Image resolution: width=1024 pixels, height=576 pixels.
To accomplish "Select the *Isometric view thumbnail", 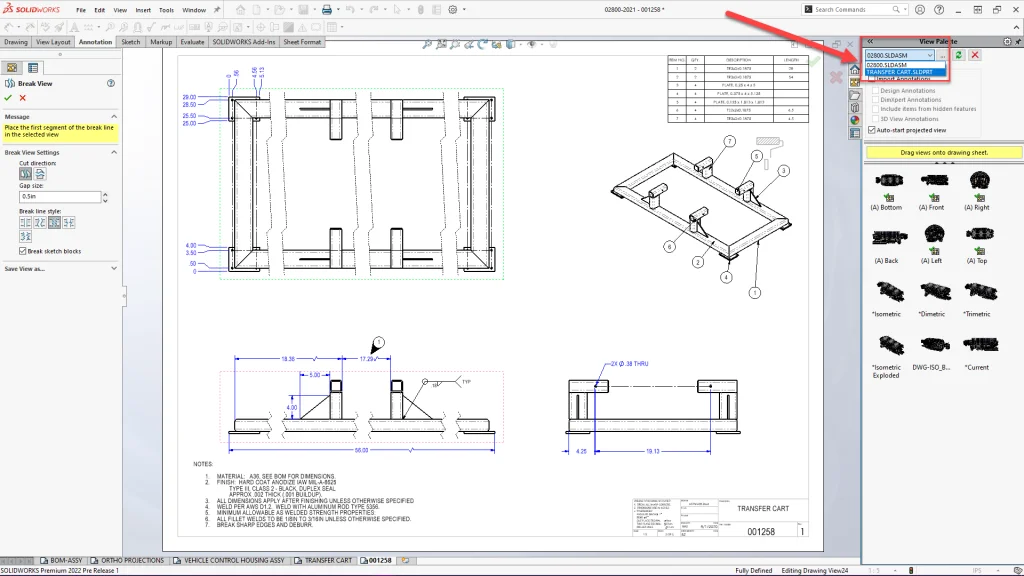I will point(888,291).
